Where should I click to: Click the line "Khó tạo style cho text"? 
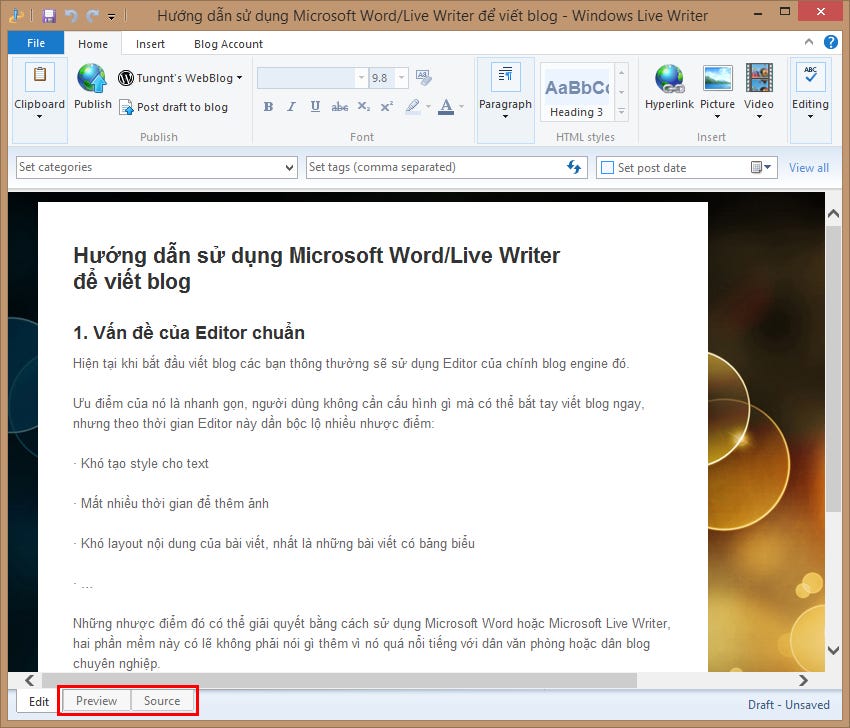pyautogui.click(x=144, y=463)
